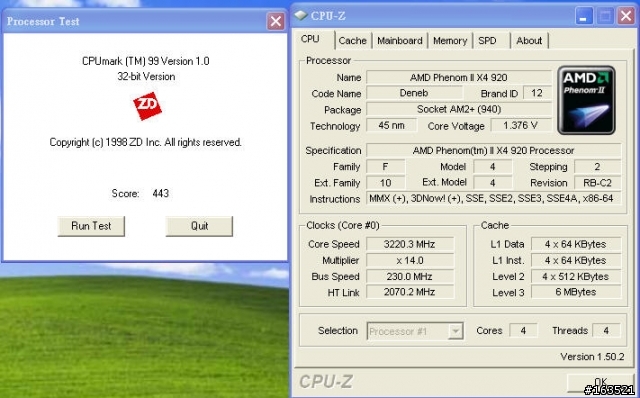Click the red ZD logo icon
The height and width of the screenshot is (398, 640).
(x=147, y=106)
